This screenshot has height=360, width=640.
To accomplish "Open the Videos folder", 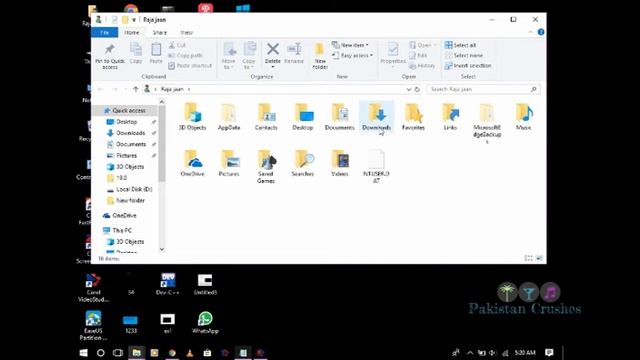I will (x=340, y=163).
